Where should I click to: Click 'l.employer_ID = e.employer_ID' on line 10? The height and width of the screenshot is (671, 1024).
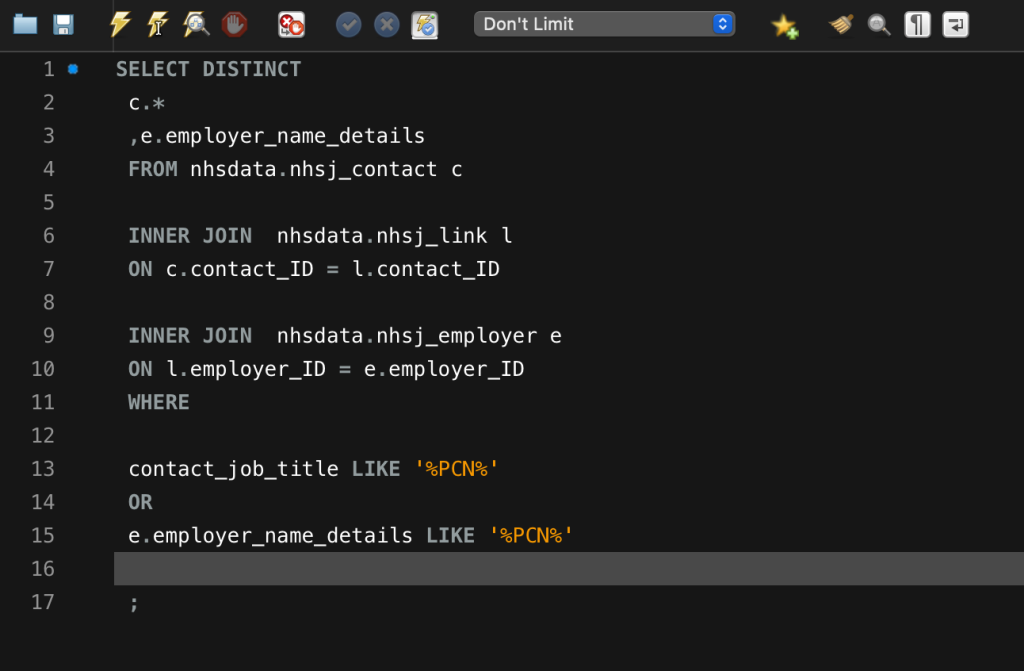345,369
